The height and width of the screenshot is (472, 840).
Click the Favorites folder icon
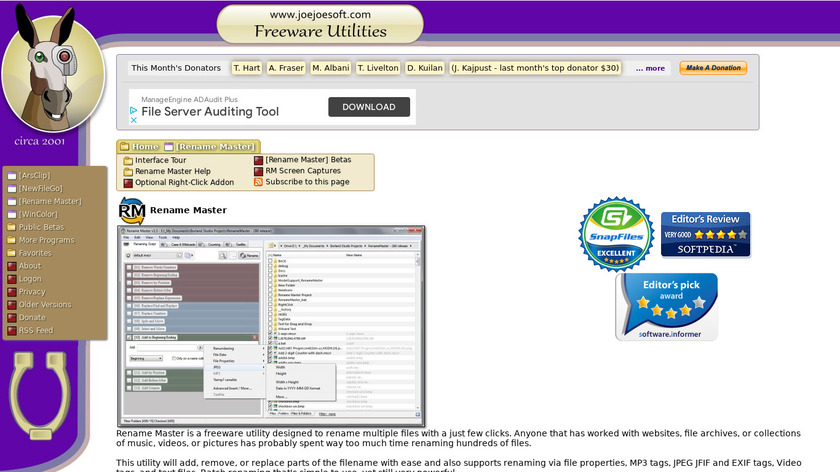pos(12,253)
